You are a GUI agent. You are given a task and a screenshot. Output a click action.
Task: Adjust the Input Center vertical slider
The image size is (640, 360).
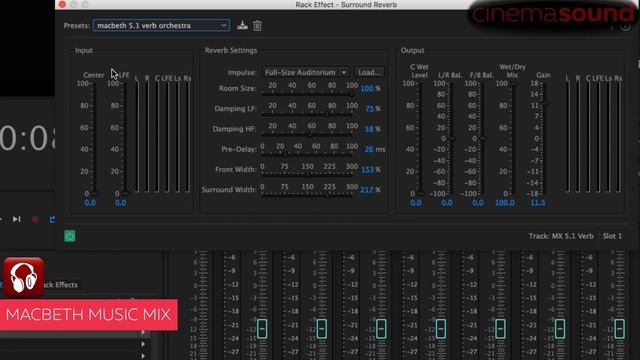point(94,138)
